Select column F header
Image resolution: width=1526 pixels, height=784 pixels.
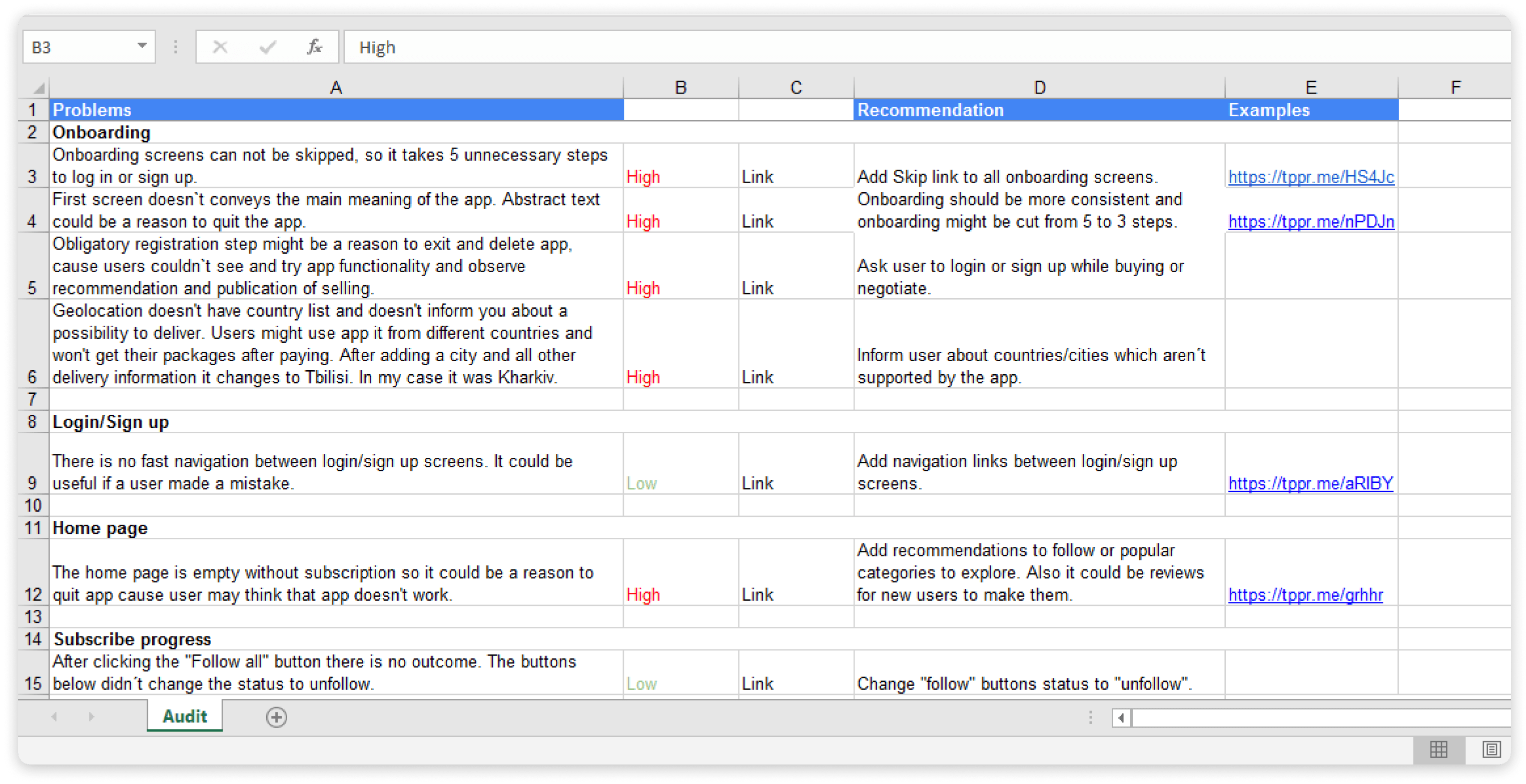click(x=1455, y=88)
